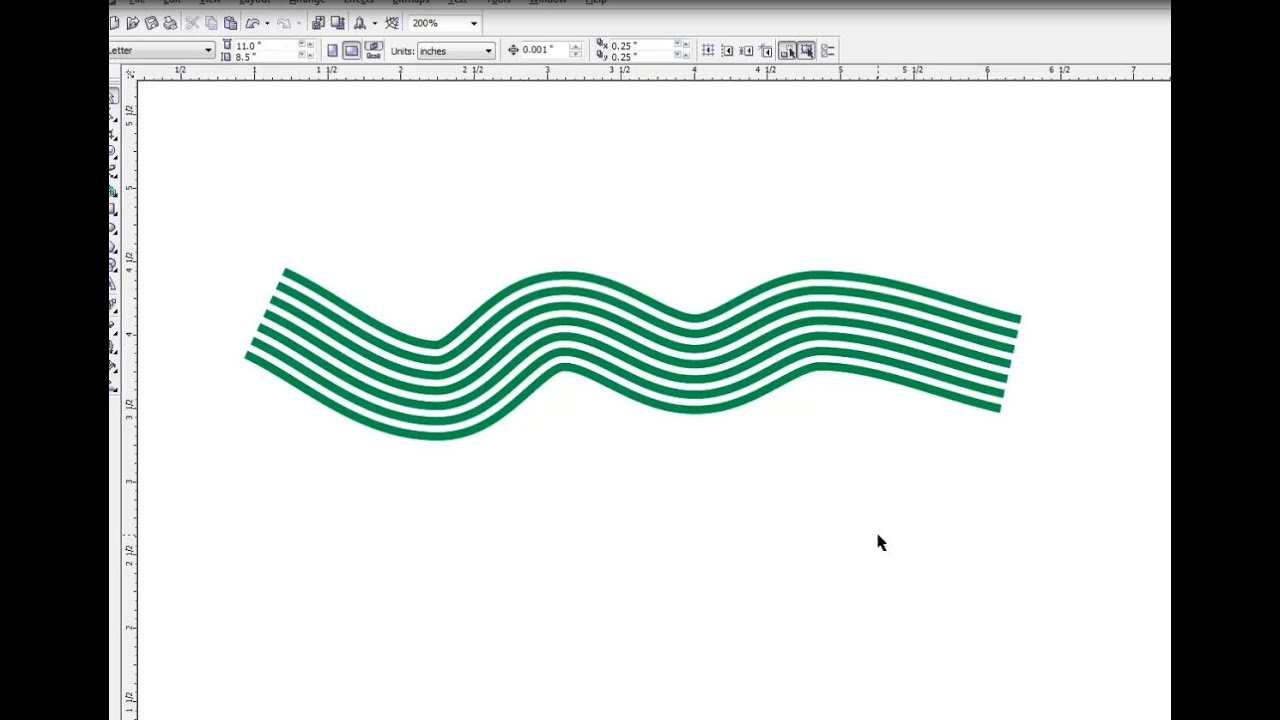Screen dimensions: 1280x720
Task: Click the Corel welcome screen icon
Action: (391, 23)
